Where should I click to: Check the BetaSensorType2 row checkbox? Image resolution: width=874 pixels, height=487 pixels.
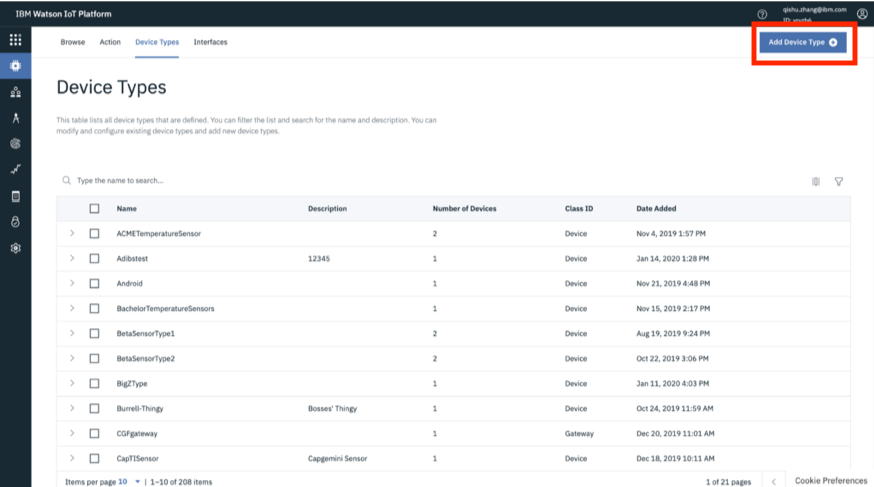[94, 358]
